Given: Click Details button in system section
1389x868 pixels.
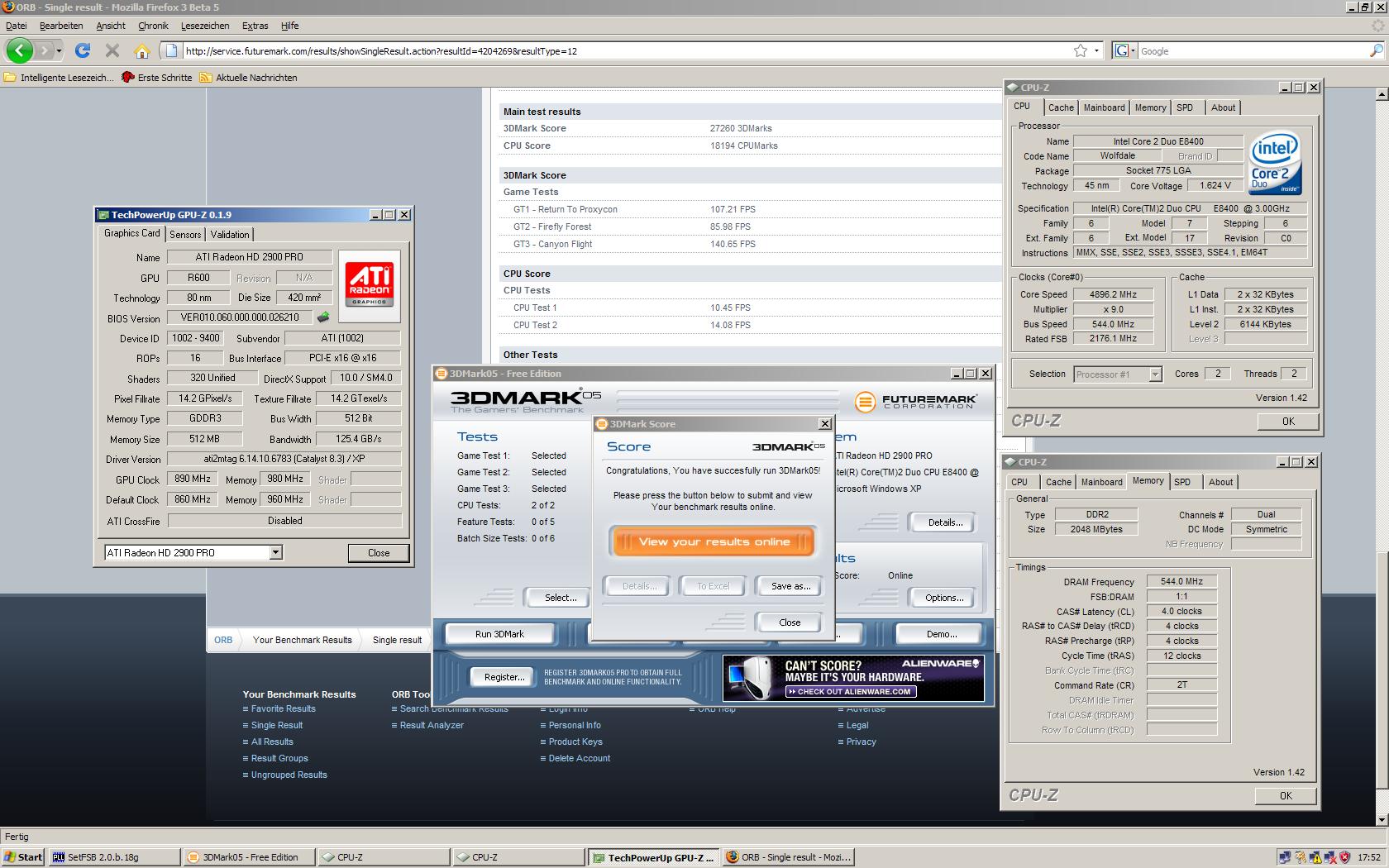Looking at the screenshot, I should [x=945, y=522].
